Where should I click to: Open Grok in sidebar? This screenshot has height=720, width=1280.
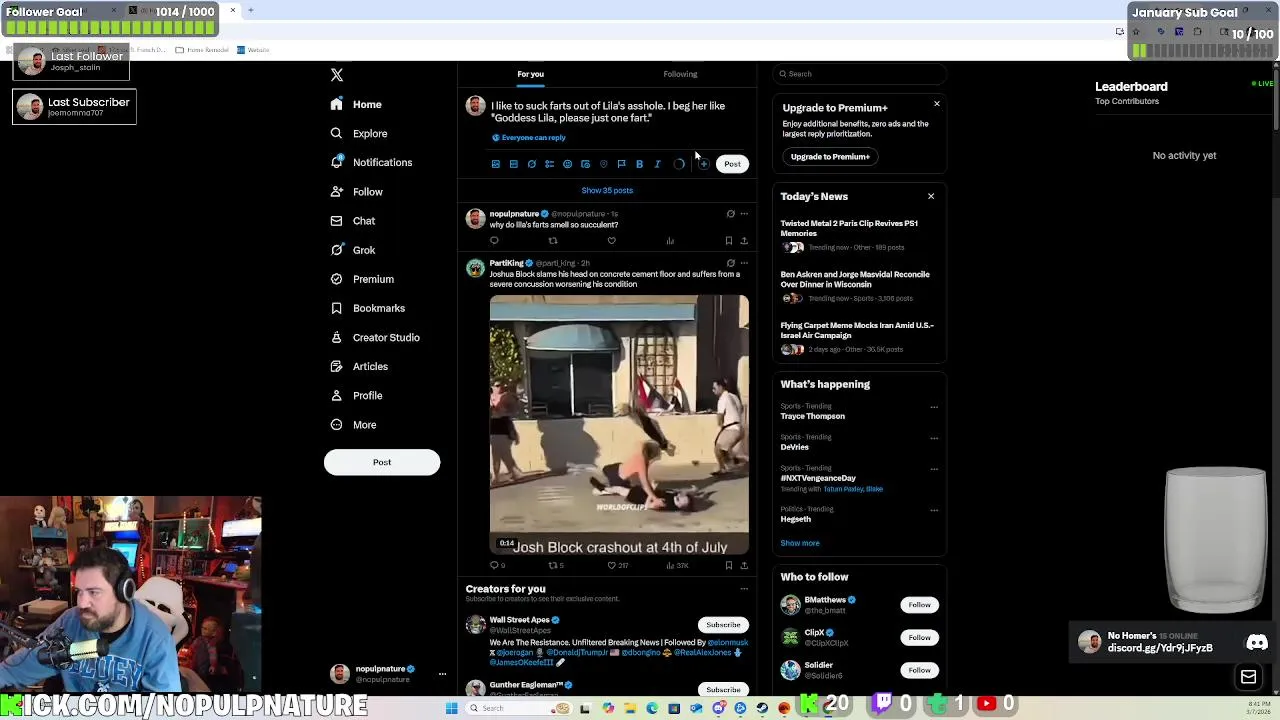click(x=352, y=250)
